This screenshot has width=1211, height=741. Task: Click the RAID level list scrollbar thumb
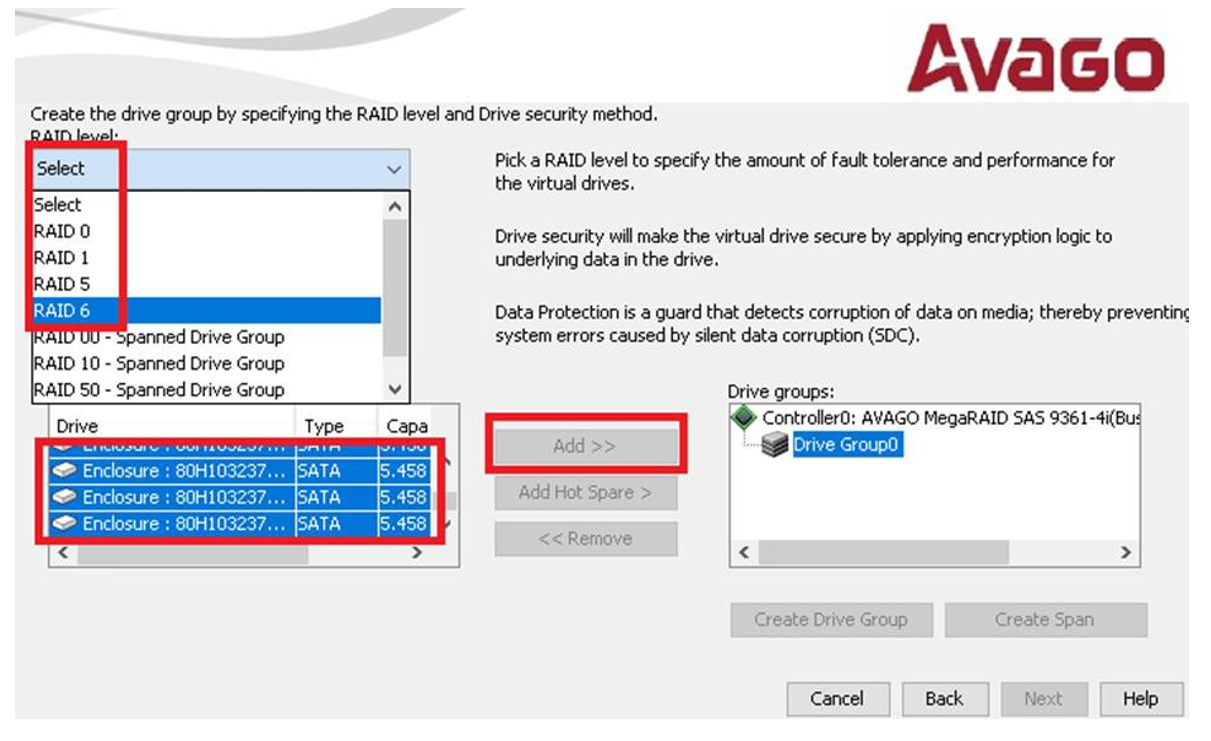tap(395, 288)
